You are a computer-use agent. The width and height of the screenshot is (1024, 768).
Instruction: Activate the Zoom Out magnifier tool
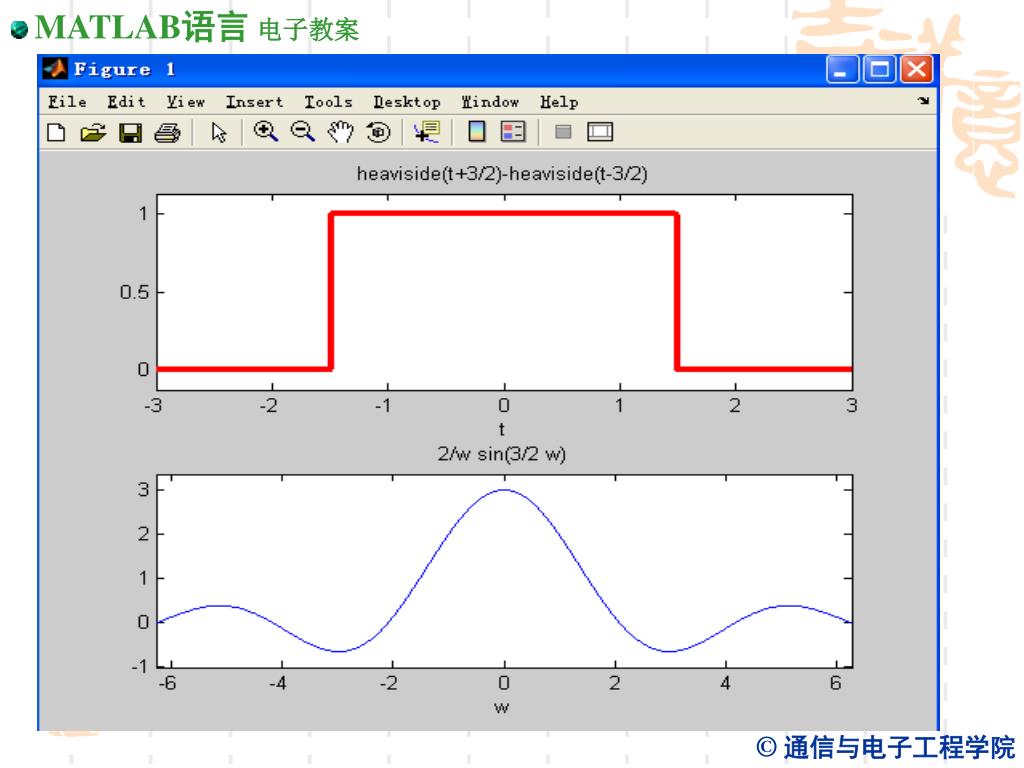pos(302,132)
